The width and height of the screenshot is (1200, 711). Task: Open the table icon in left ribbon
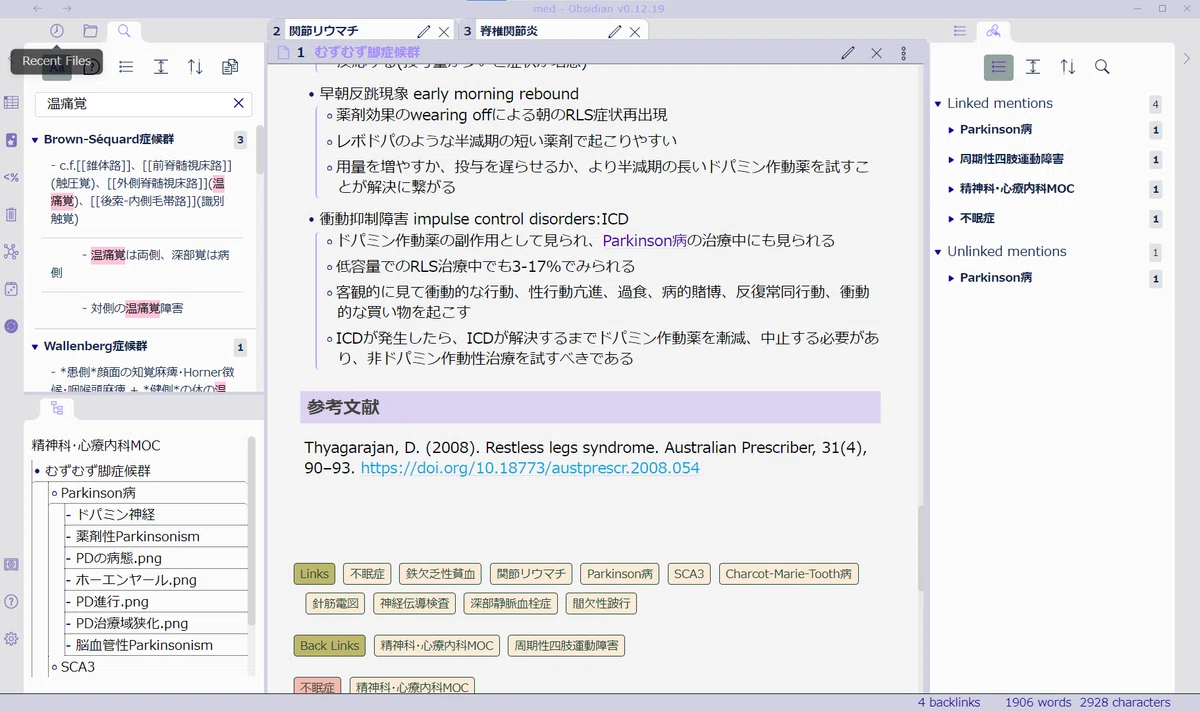11,102
